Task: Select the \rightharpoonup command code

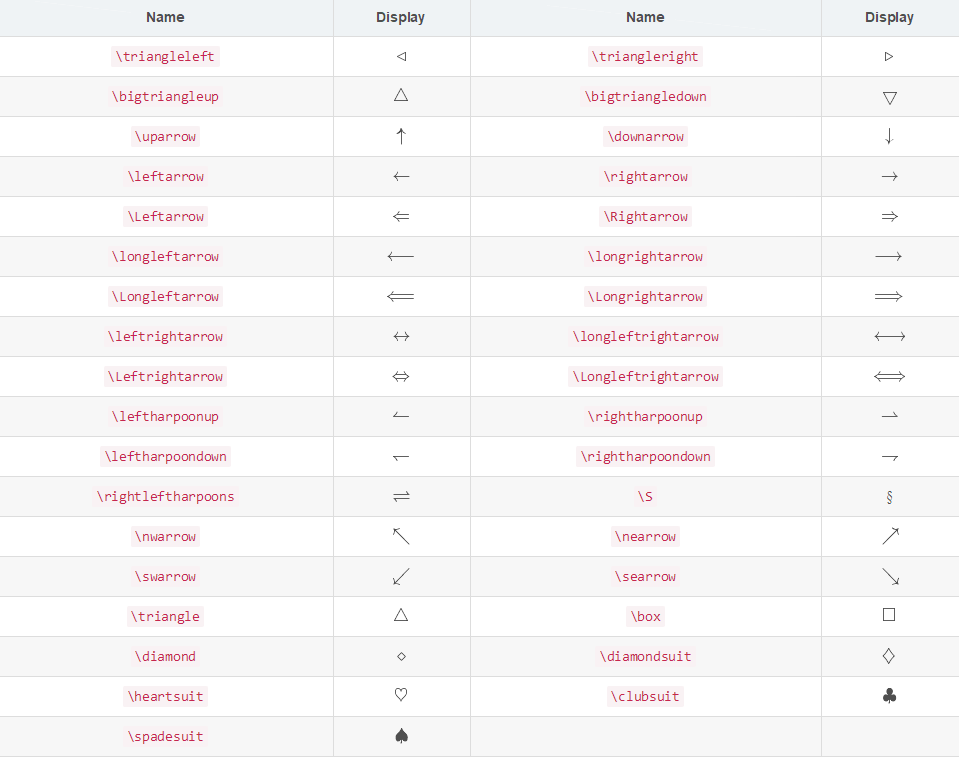Action: click(x=645, y=416)
